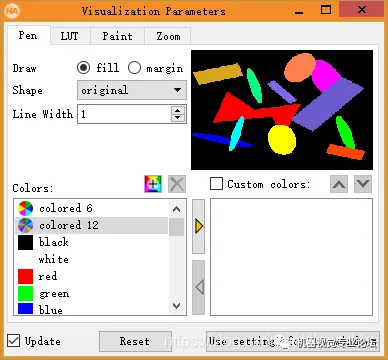The image size is (388, 360).
Task: Move custom color up with the up arrow icon
Action: click(x=339, y=184)
